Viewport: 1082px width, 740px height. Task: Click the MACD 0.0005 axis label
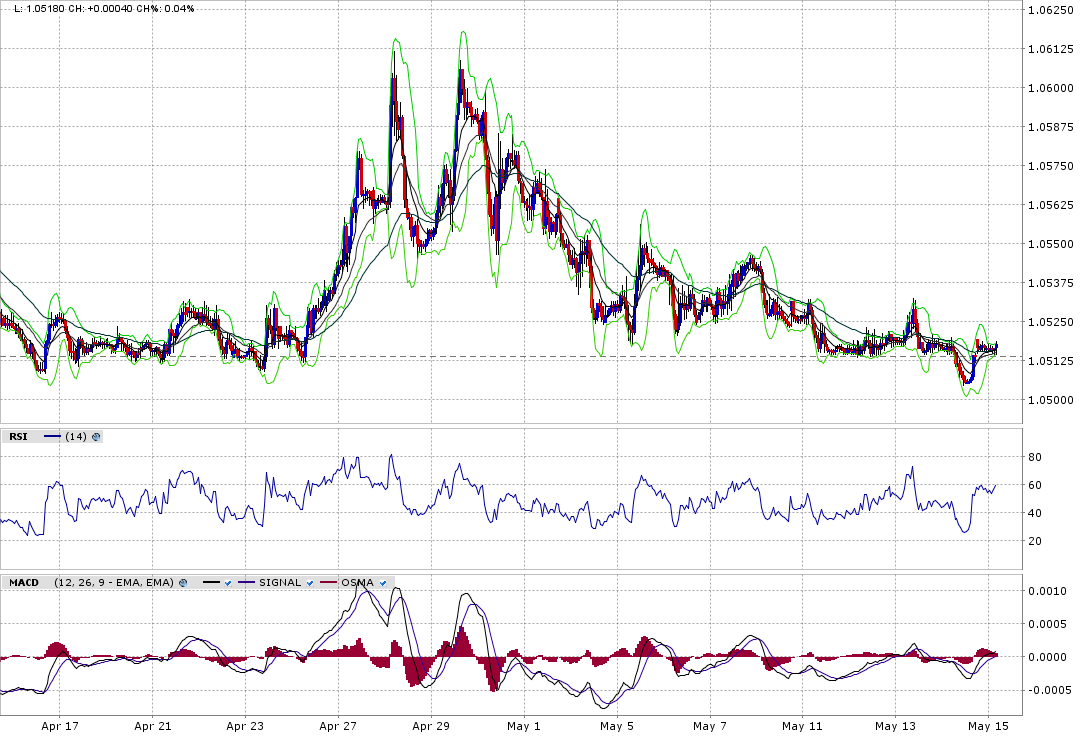pos(1047,624)
